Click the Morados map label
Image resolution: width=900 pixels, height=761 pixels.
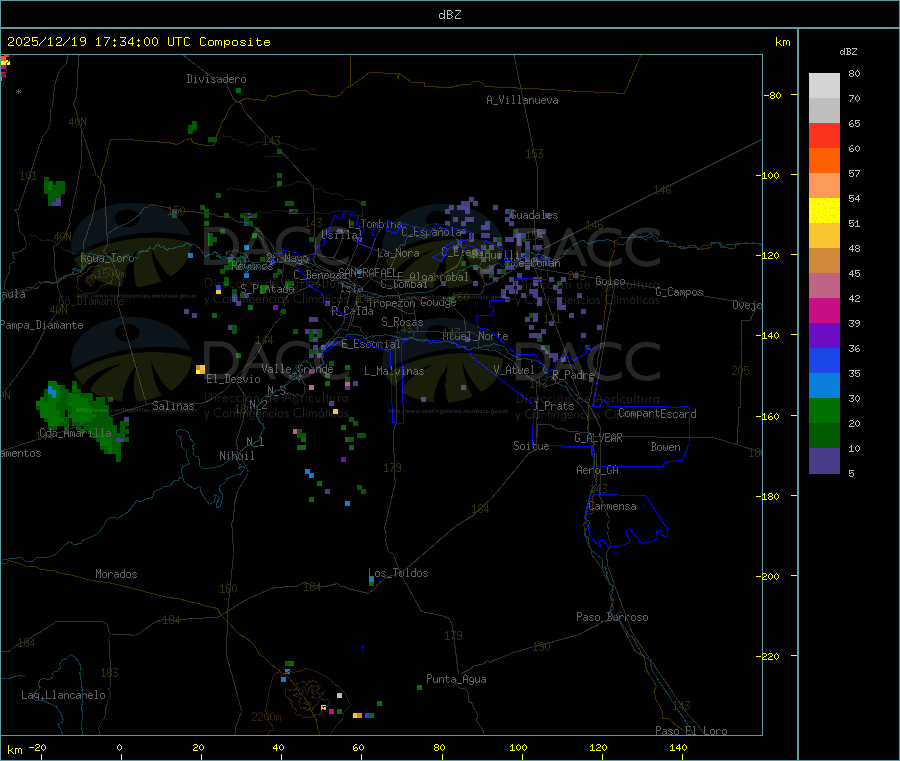coord(116,574)
